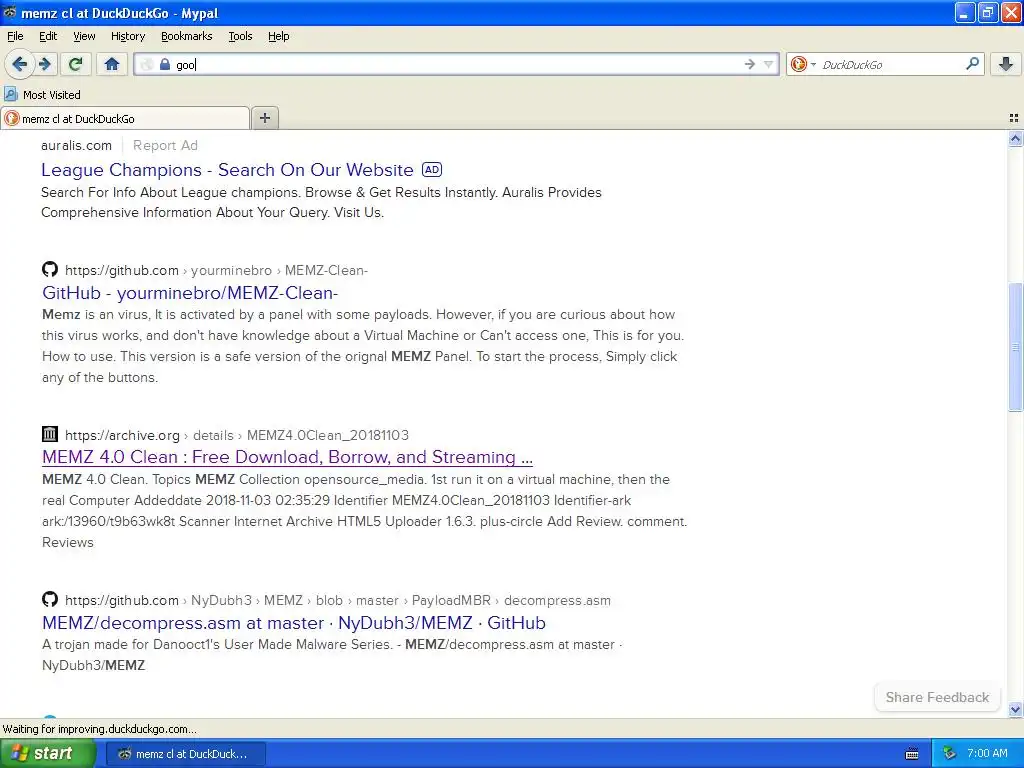Open the View menu
Screen dimensions: 1024x768
(x=84, y=36)
